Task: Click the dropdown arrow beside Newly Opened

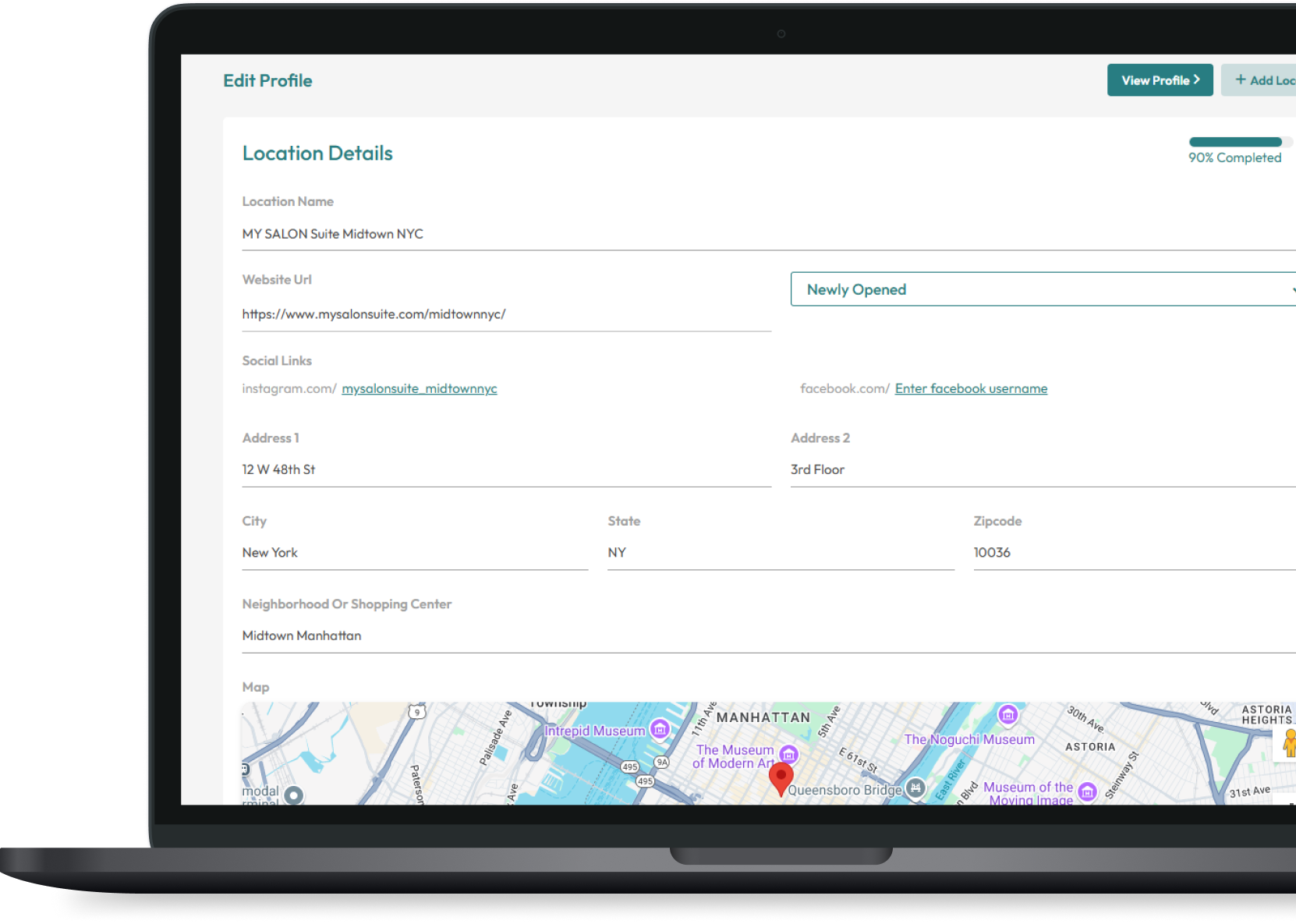Action: click(1292, 289)
